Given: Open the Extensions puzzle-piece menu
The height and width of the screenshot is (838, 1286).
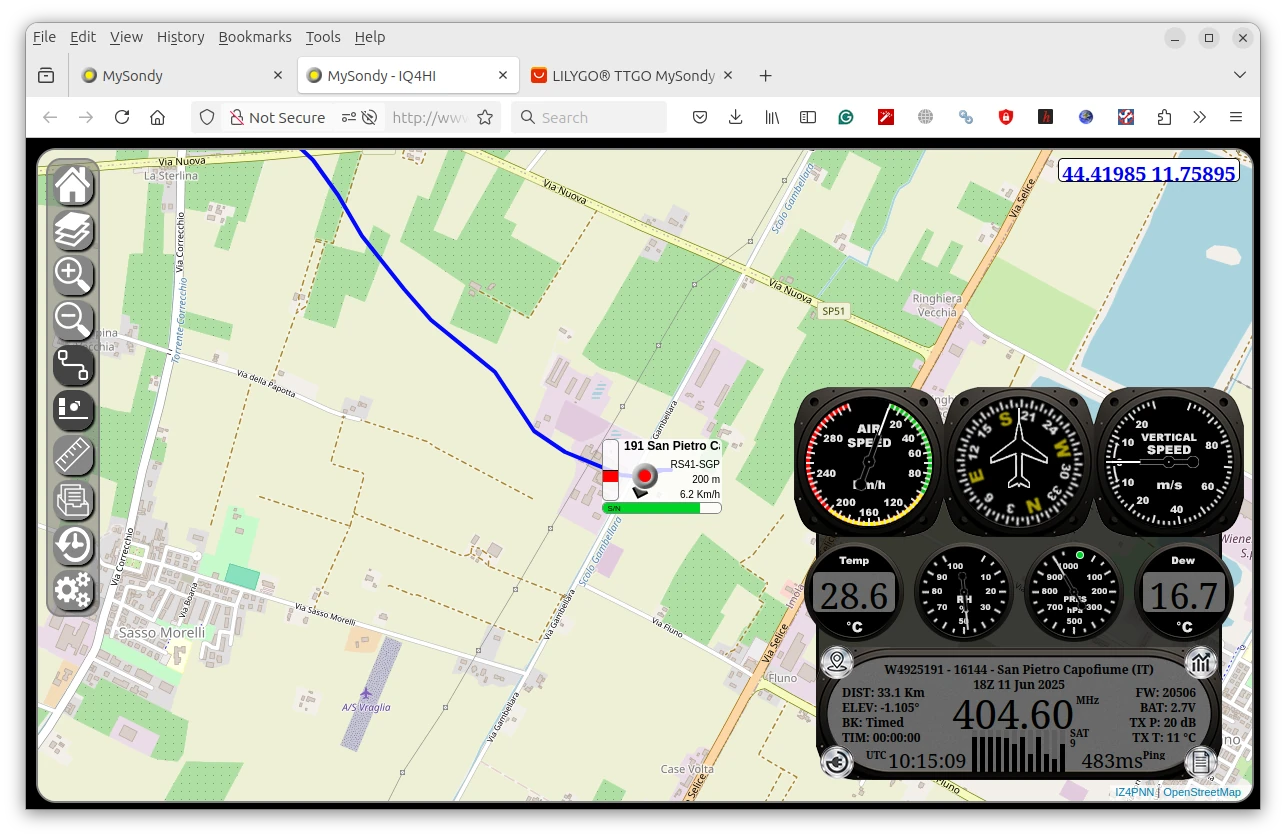Looking at the screenshot, I should tap(1164, 117).
